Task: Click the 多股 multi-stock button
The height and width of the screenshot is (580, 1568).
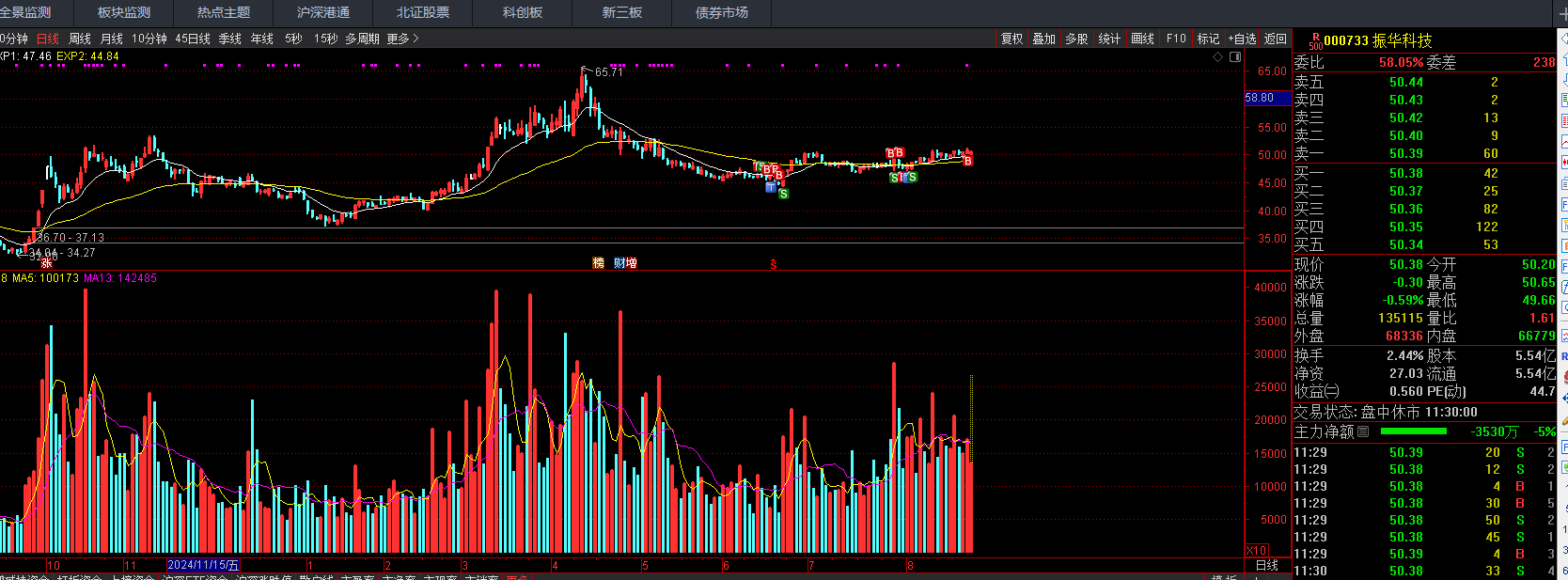Action: 1077,39
